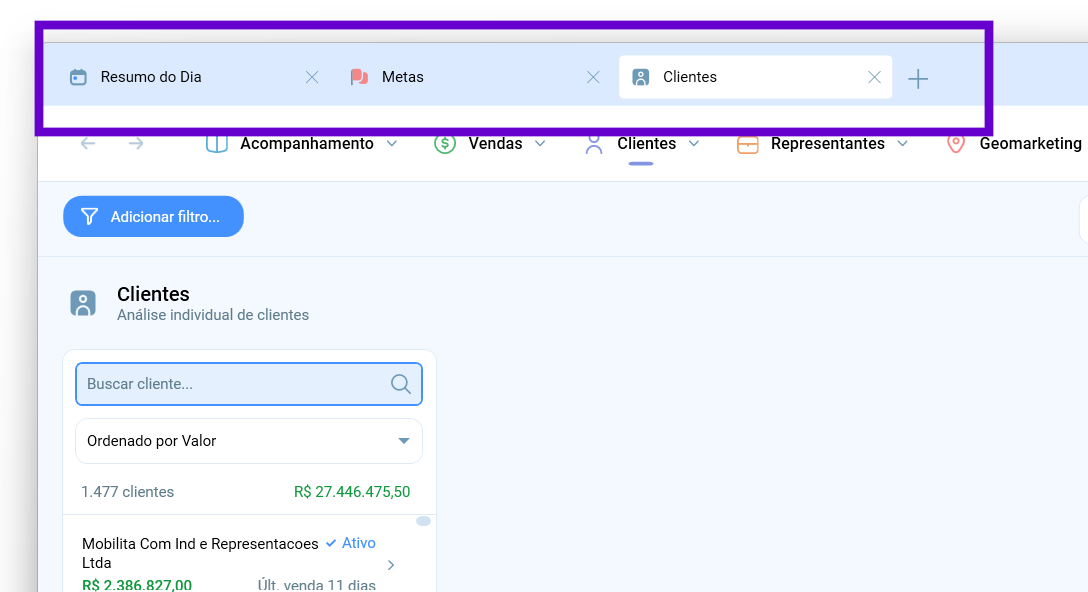Expand Mobilita client row arrow
The width and height of the screenshot is (1088, 592).
coord(391,565)
